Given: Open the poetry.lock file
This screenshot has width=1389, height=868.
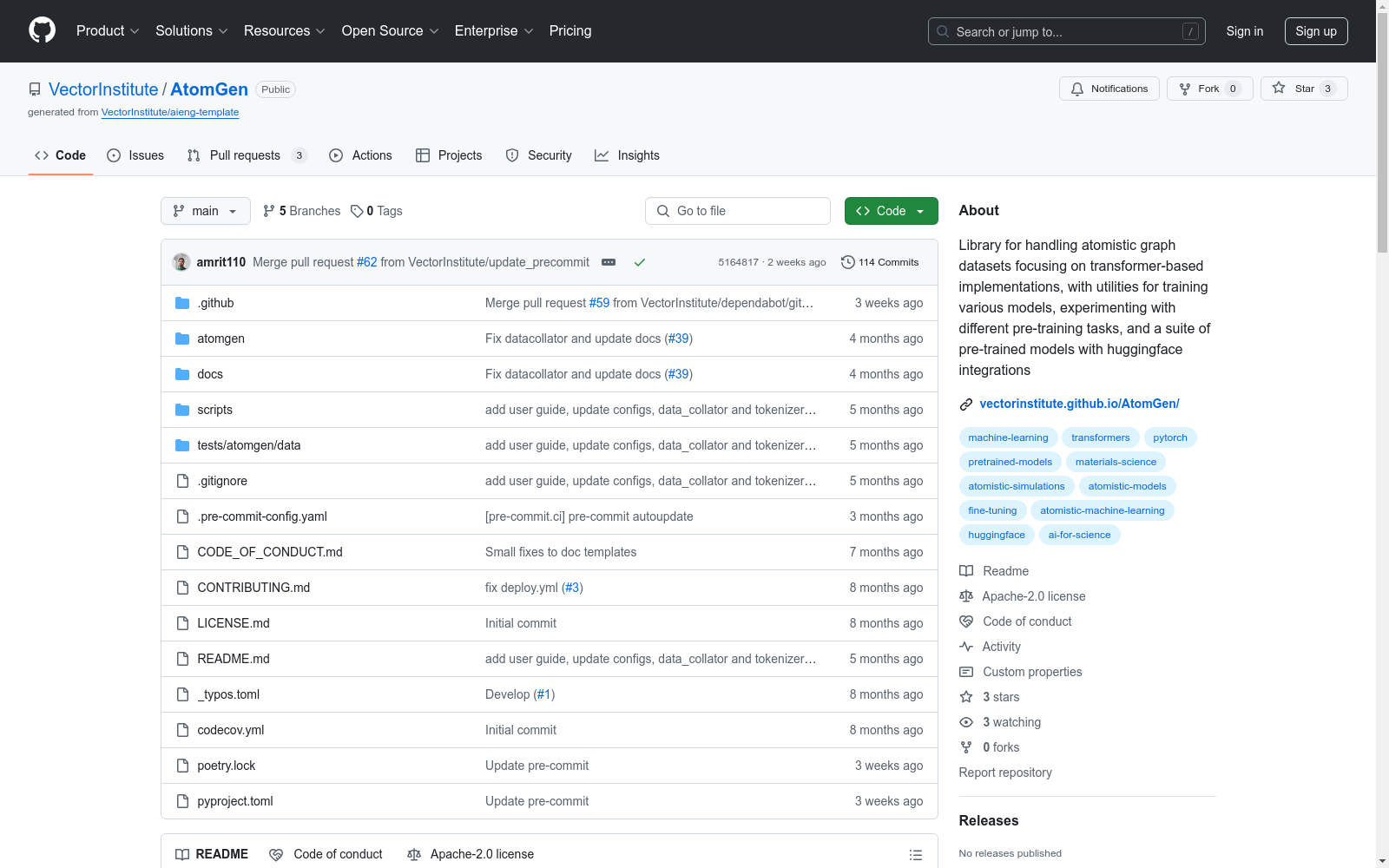Looking at the screenshot, I should tap(227, 766).
